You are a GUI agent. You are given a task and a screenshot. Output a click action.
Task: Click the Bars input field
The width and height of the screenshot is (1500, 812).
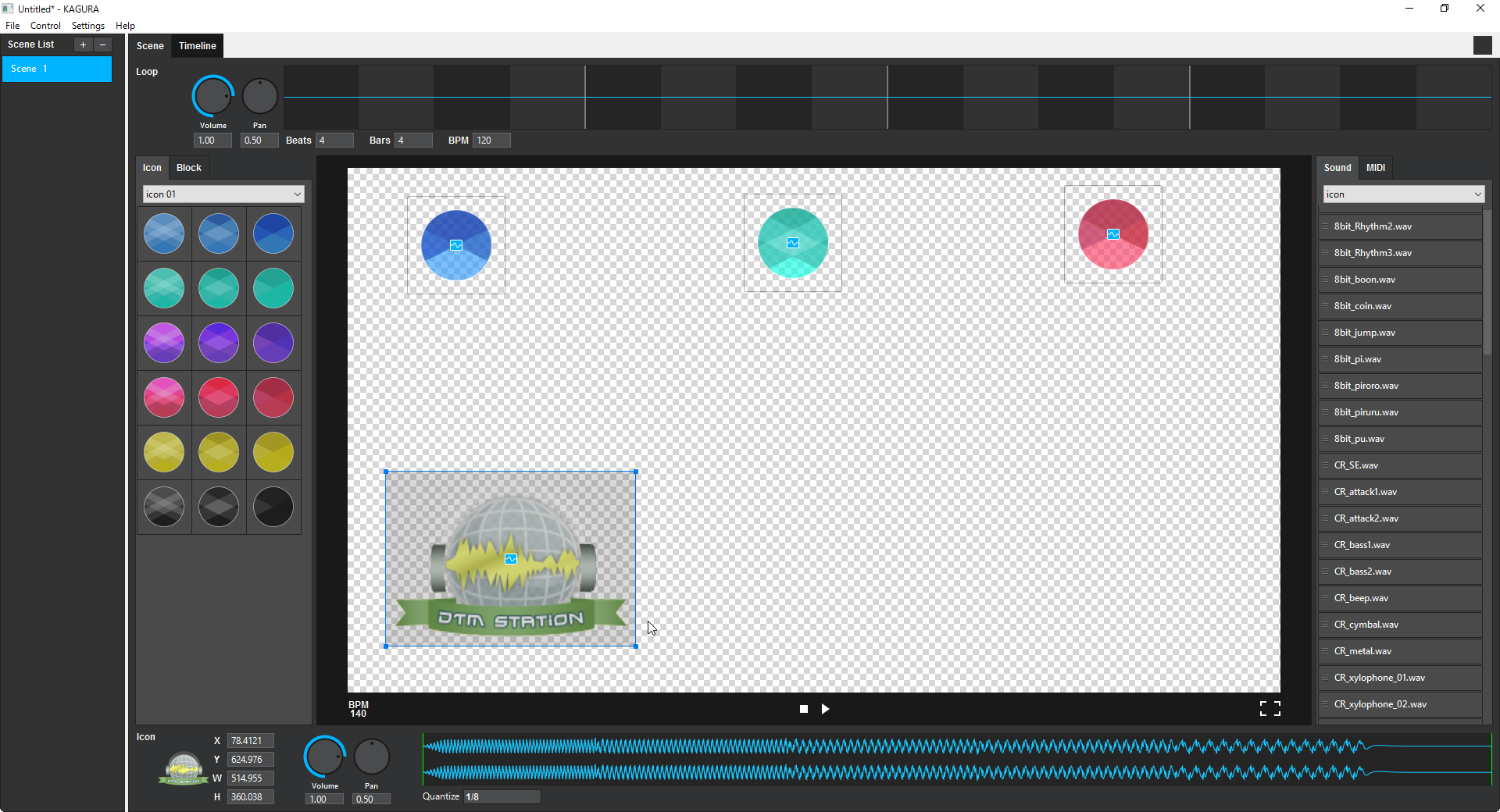(x=413, y=141)
